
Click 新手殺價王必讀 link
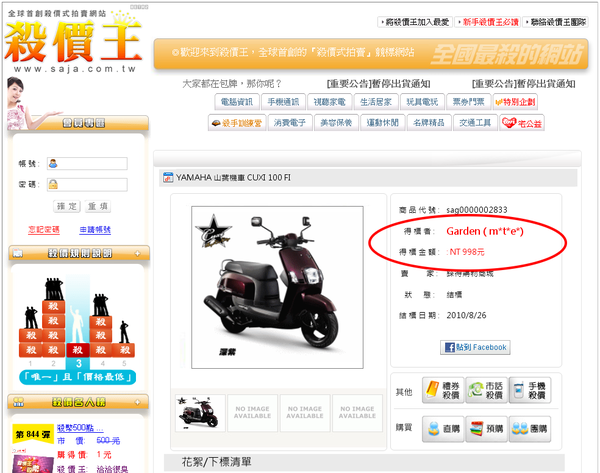[x=488, y=22]
